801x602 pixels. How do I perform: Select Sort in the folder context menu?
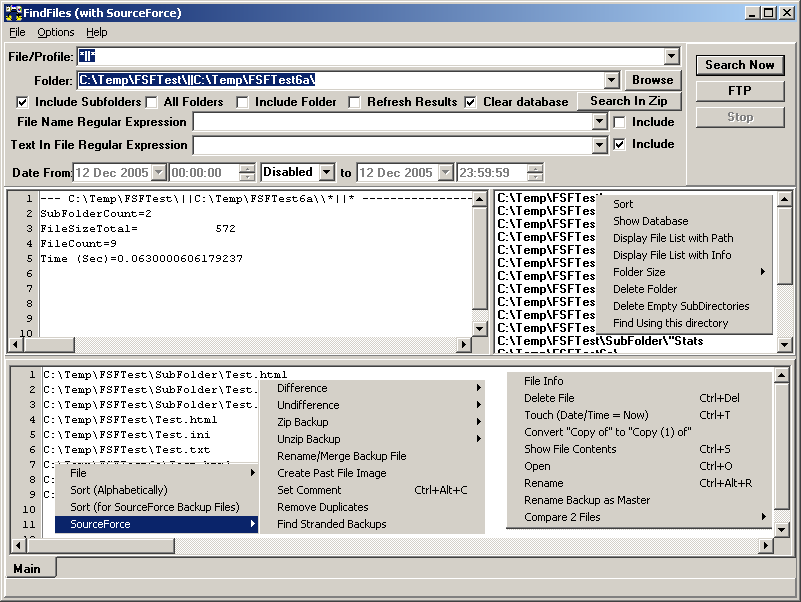685,204
